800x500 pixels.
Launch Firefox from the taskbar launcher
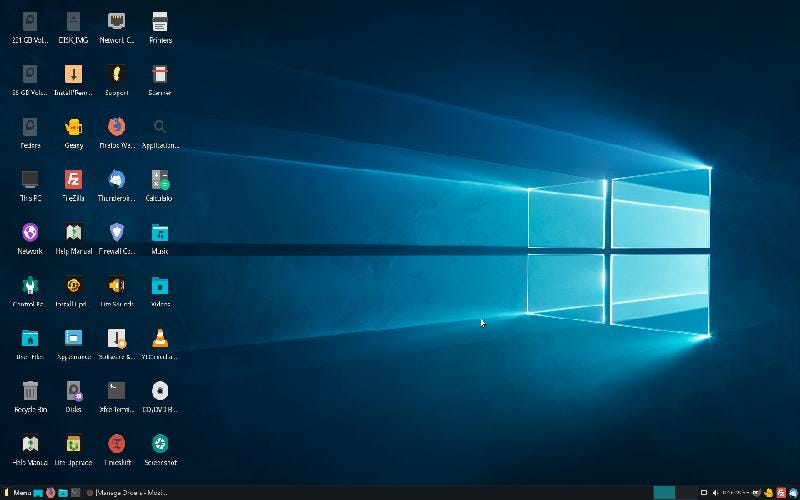[51, 493]
